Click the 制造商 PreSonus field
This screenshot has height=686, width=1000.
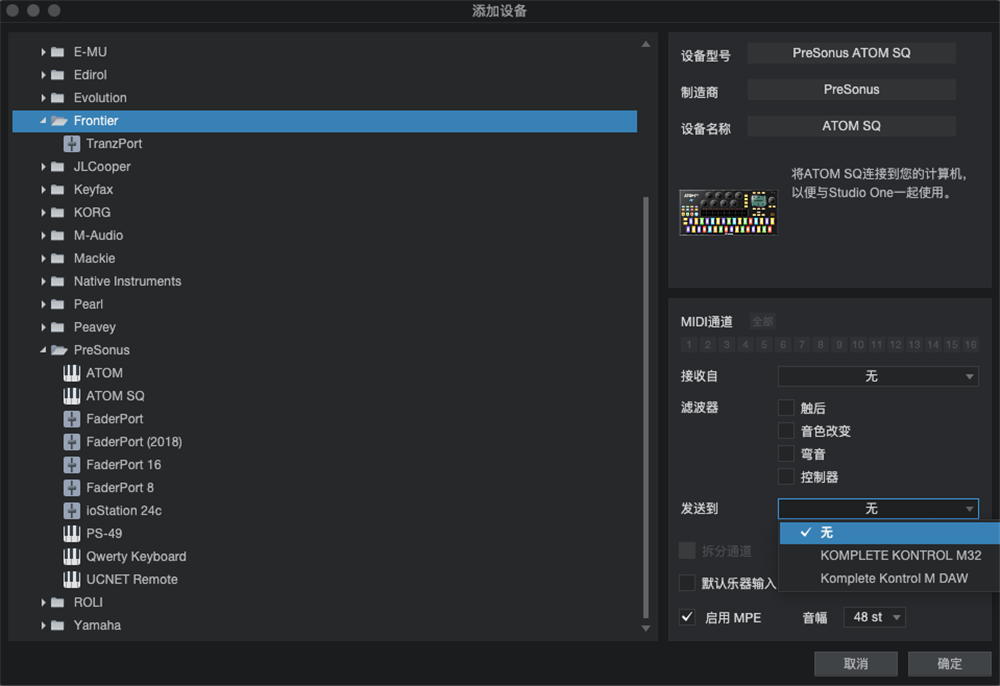851,90
